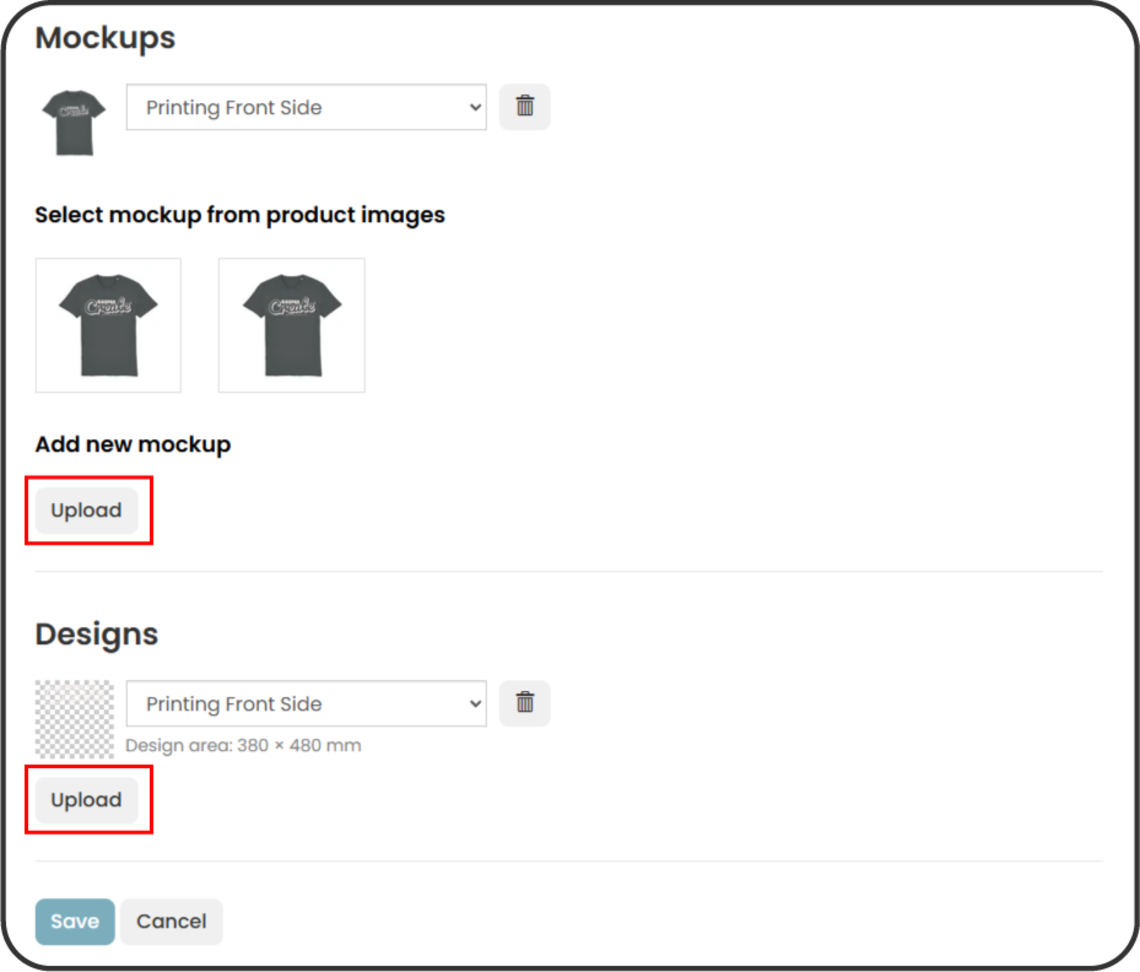Open the design placement dropdown
Screen dimensions: 1140x972
[305, 703]
